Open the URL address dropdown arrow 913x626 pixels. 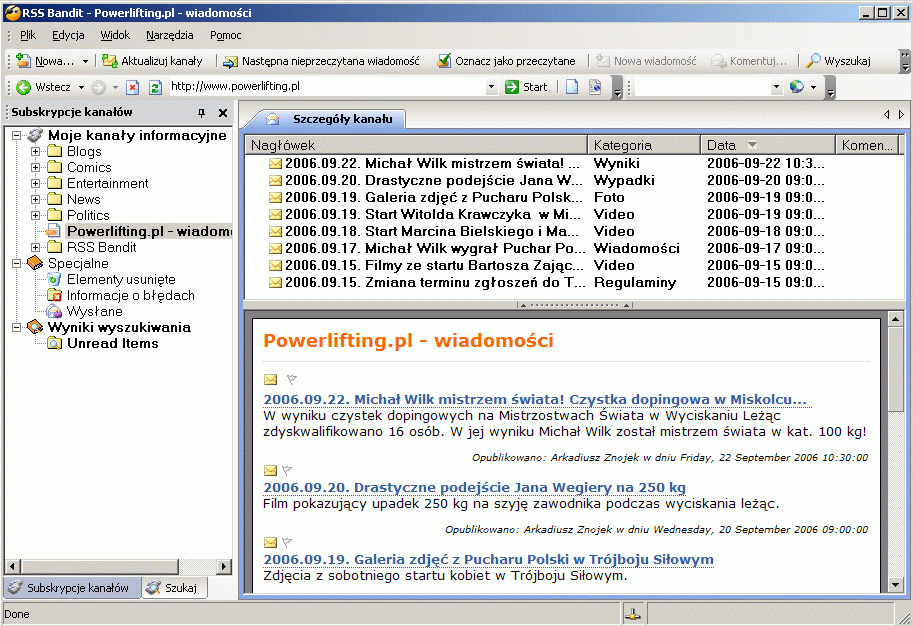coord(491,87)
